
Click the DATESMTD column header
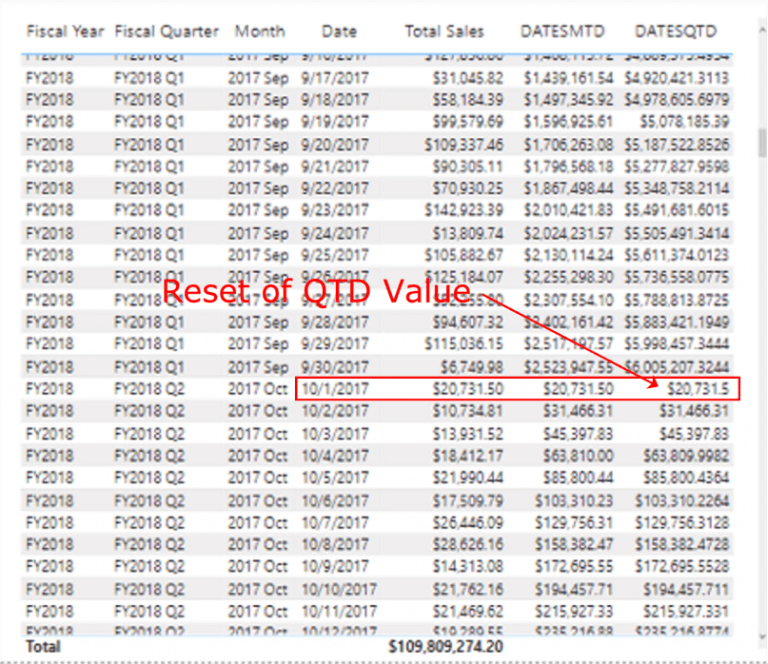click(x=562, y=31)
